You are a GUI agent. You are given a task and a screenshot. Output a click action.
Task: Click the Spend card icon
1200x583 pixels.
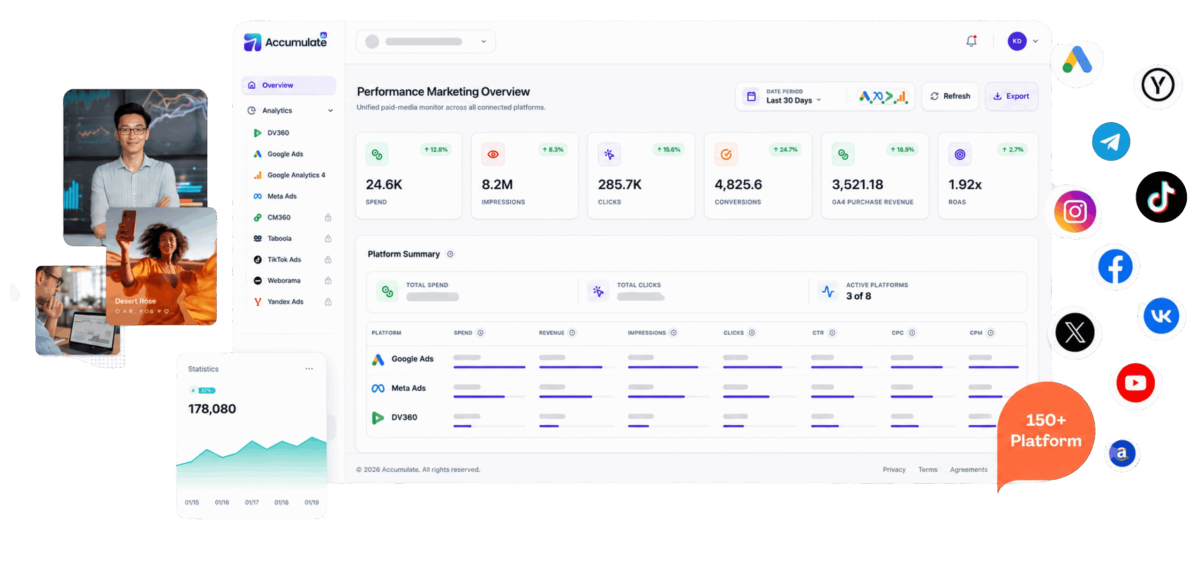tap(377, 154)
